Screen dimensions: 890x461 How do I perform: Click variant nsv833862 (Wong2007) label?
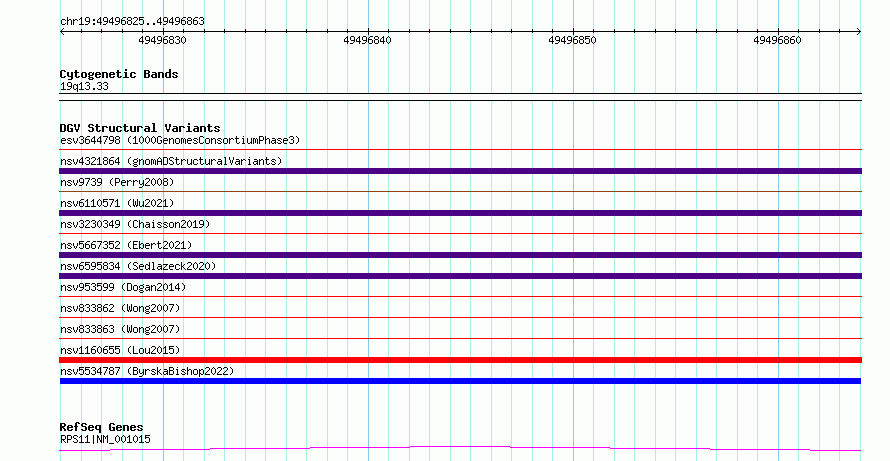[120, 308]
